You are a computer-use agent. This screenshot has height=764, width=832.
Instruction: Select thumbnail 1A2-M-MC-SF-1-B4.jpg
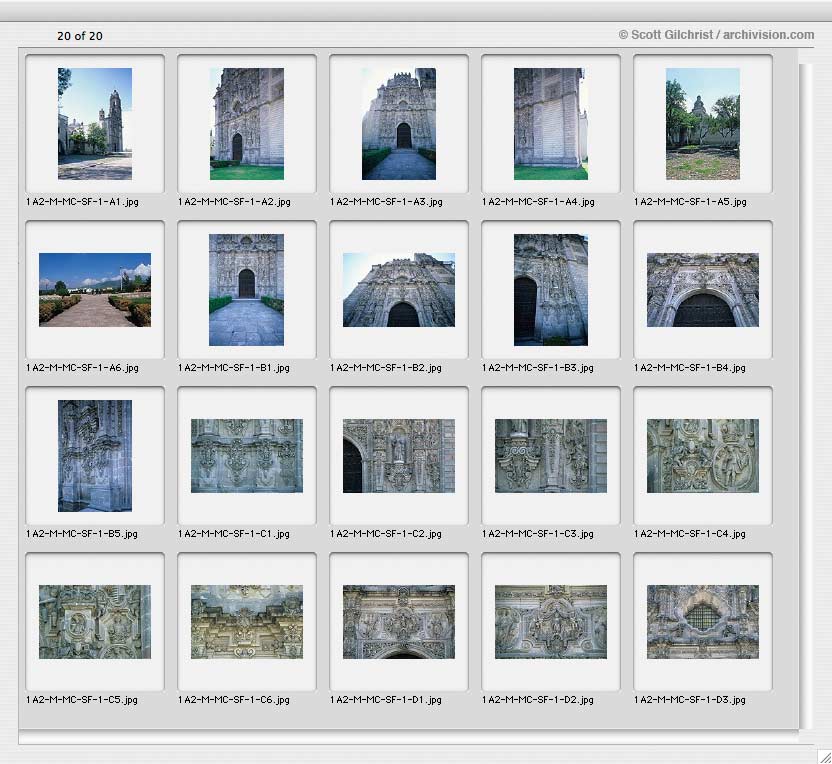click(703, 290)
